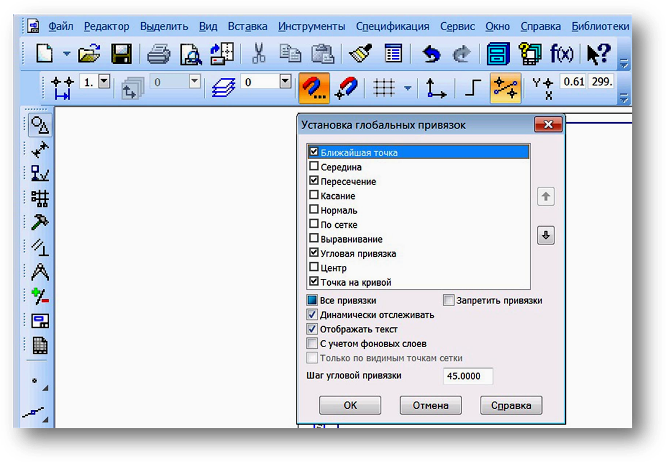Open the f(x) variables icon

562,55
